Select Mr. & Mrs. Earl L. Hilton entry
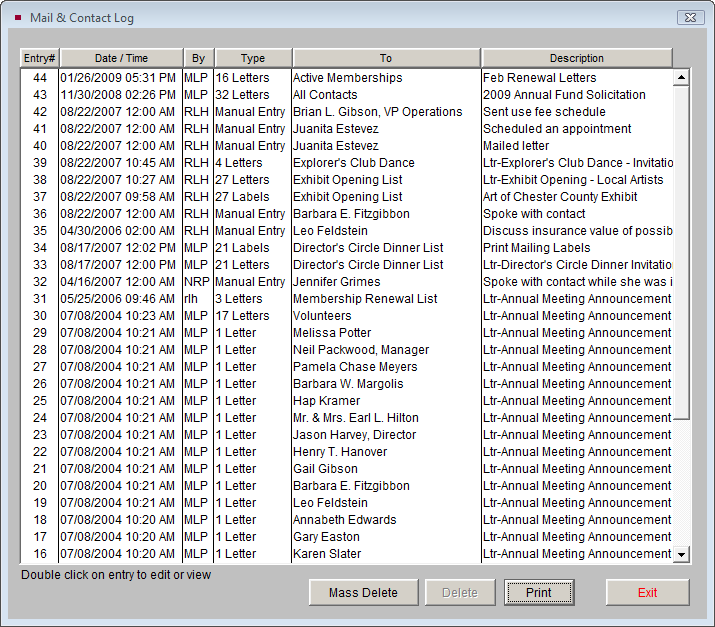Image resolution: width=715 pixels, height=627 pixels. click(x=347, y=418)
